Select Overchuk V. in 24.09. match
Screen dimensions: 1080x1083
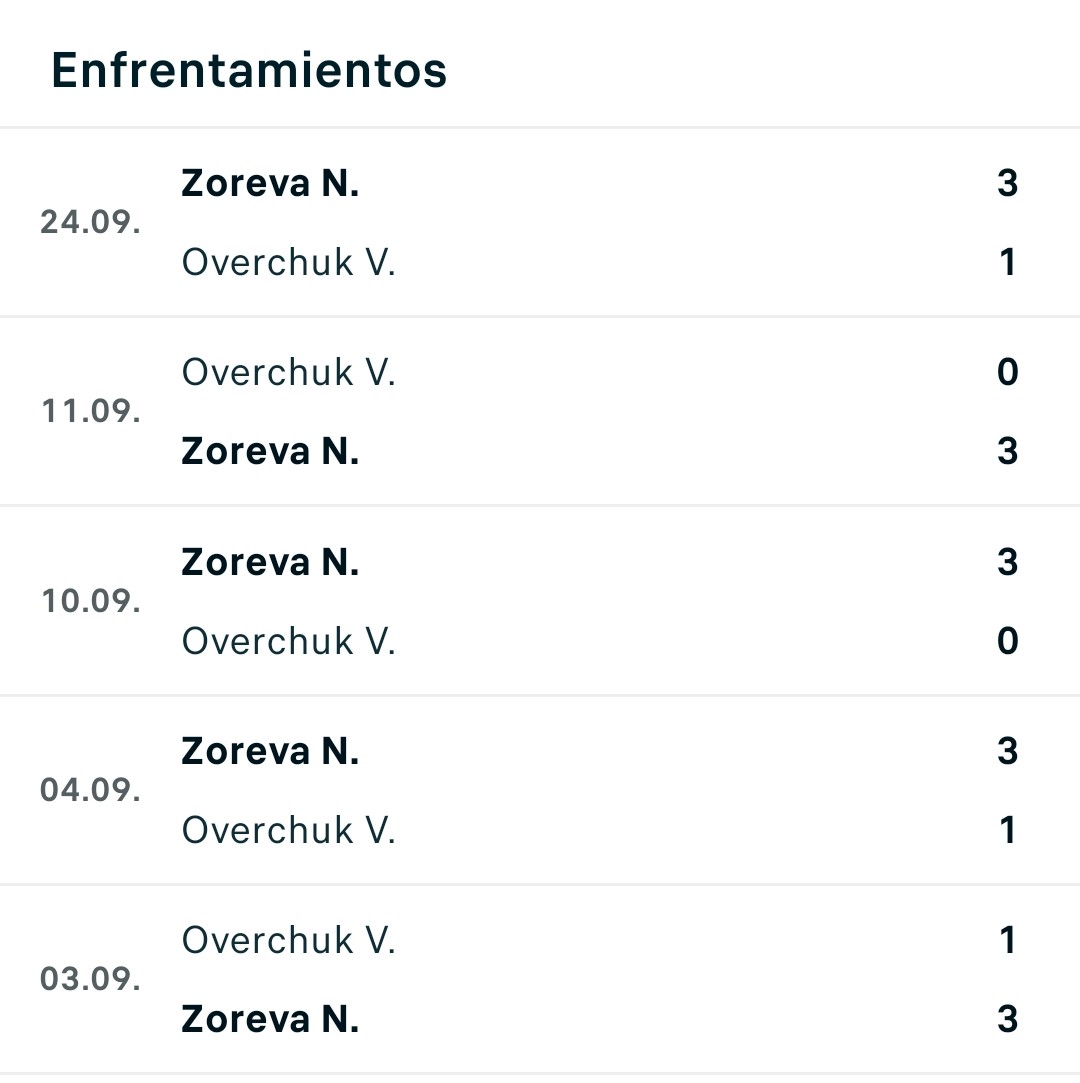click(x=289, y=262)
